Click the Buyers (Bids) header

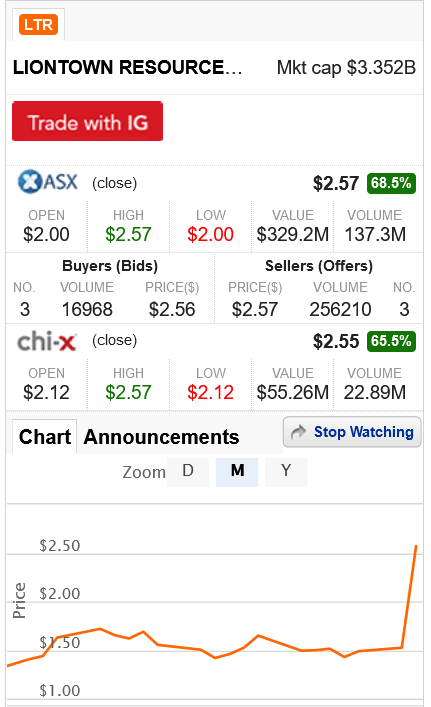(110, 266)
